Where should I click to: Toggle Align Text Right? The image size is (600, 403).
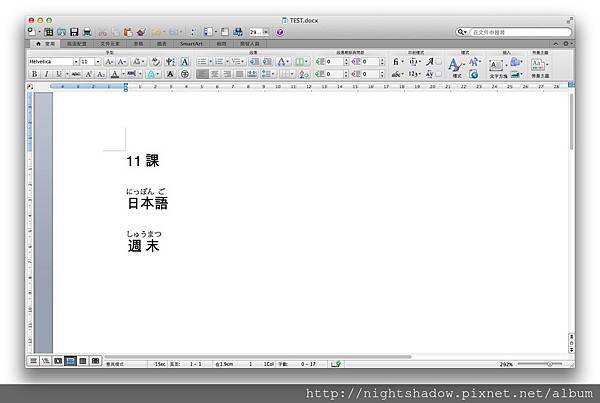coord(227,74)
